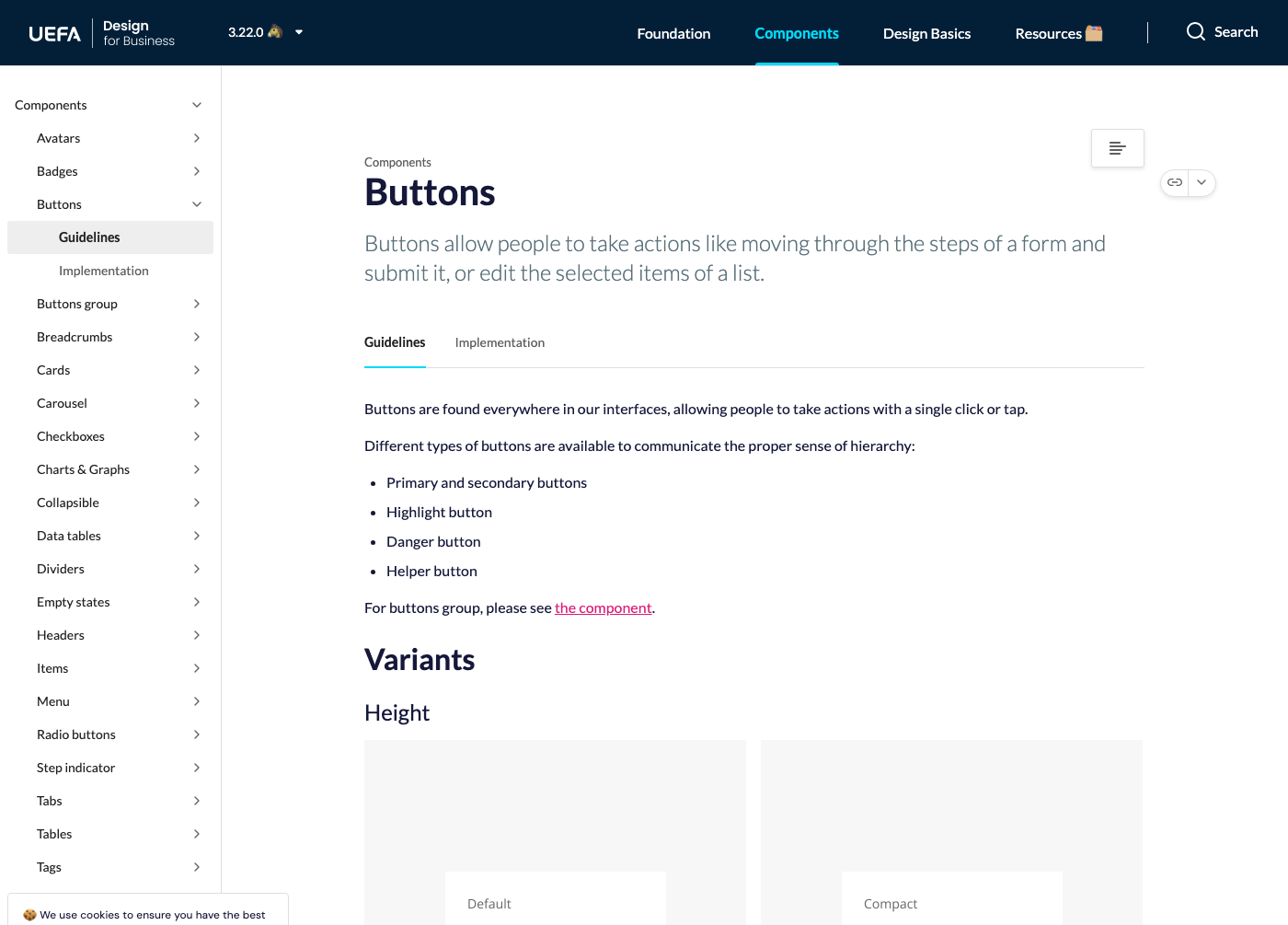
Task: Expand the Carousel chevron
Action: tap(197, 403)
